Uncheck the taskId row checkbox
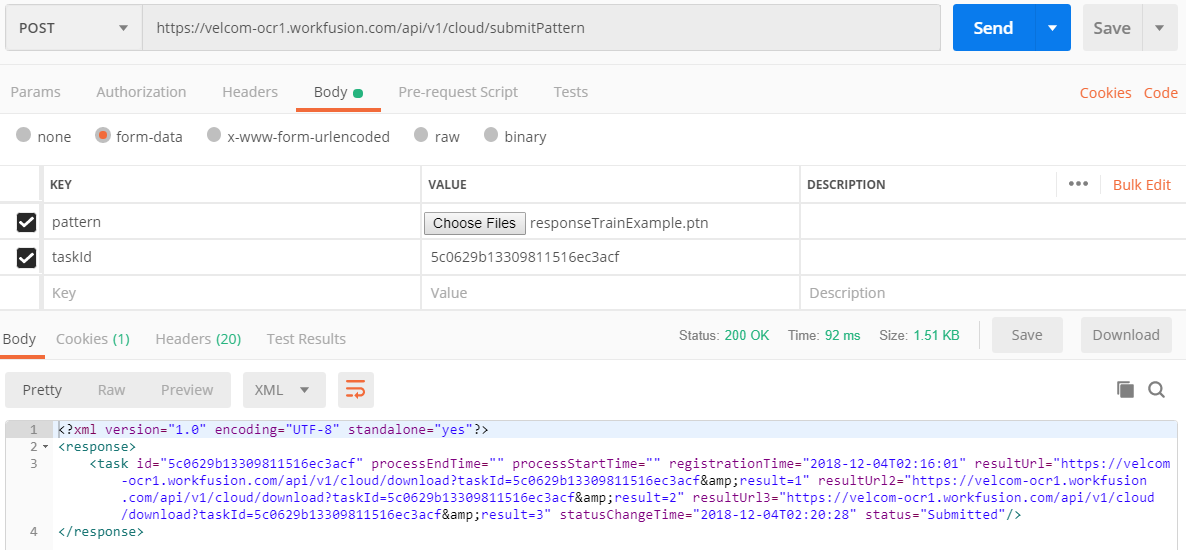The width and height of the screenshot is (1186, 550). tap(26, 258)
